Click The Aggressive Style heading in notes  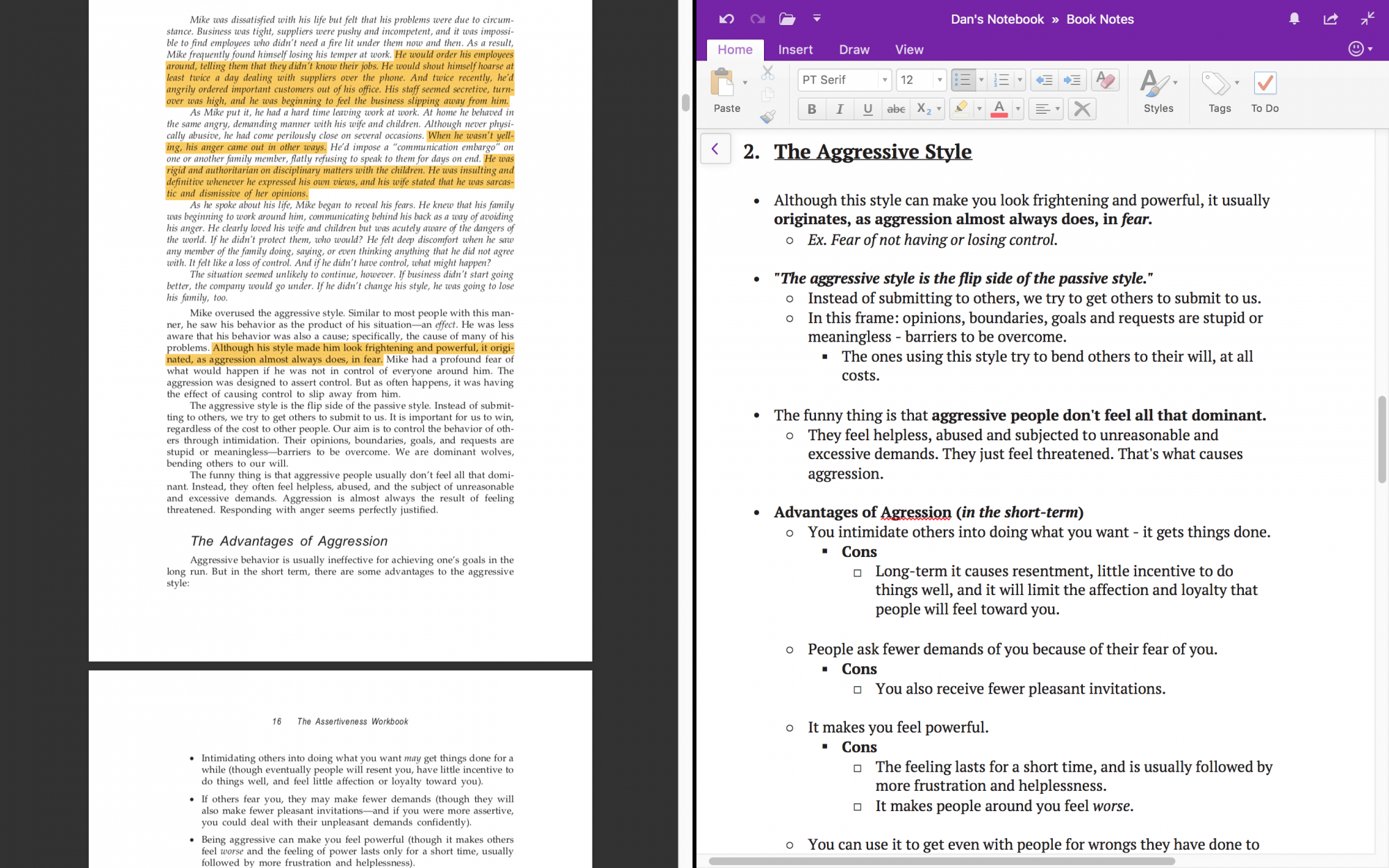tap(873, 151)
